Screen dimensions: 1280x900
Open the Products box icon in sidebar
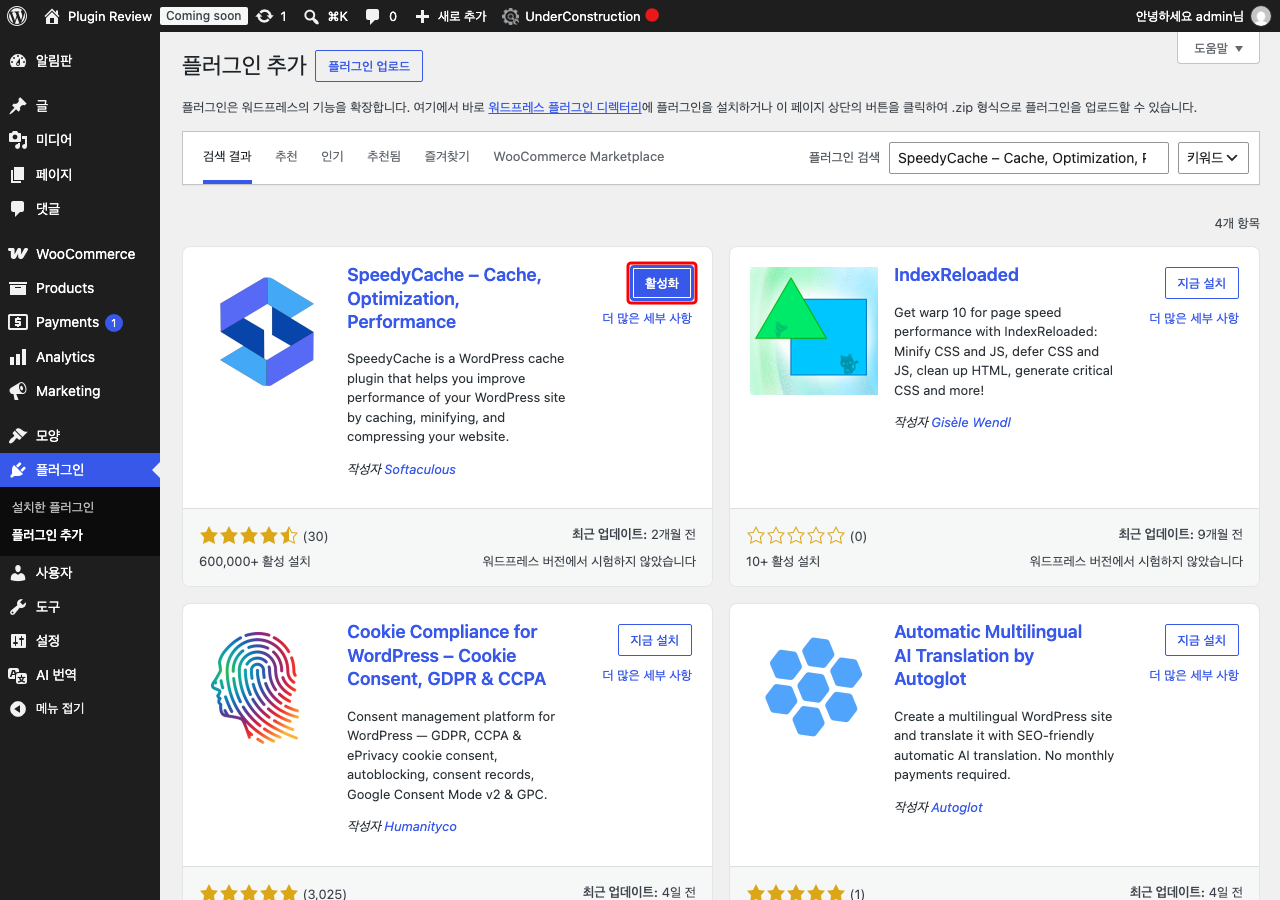pos(18,288)
